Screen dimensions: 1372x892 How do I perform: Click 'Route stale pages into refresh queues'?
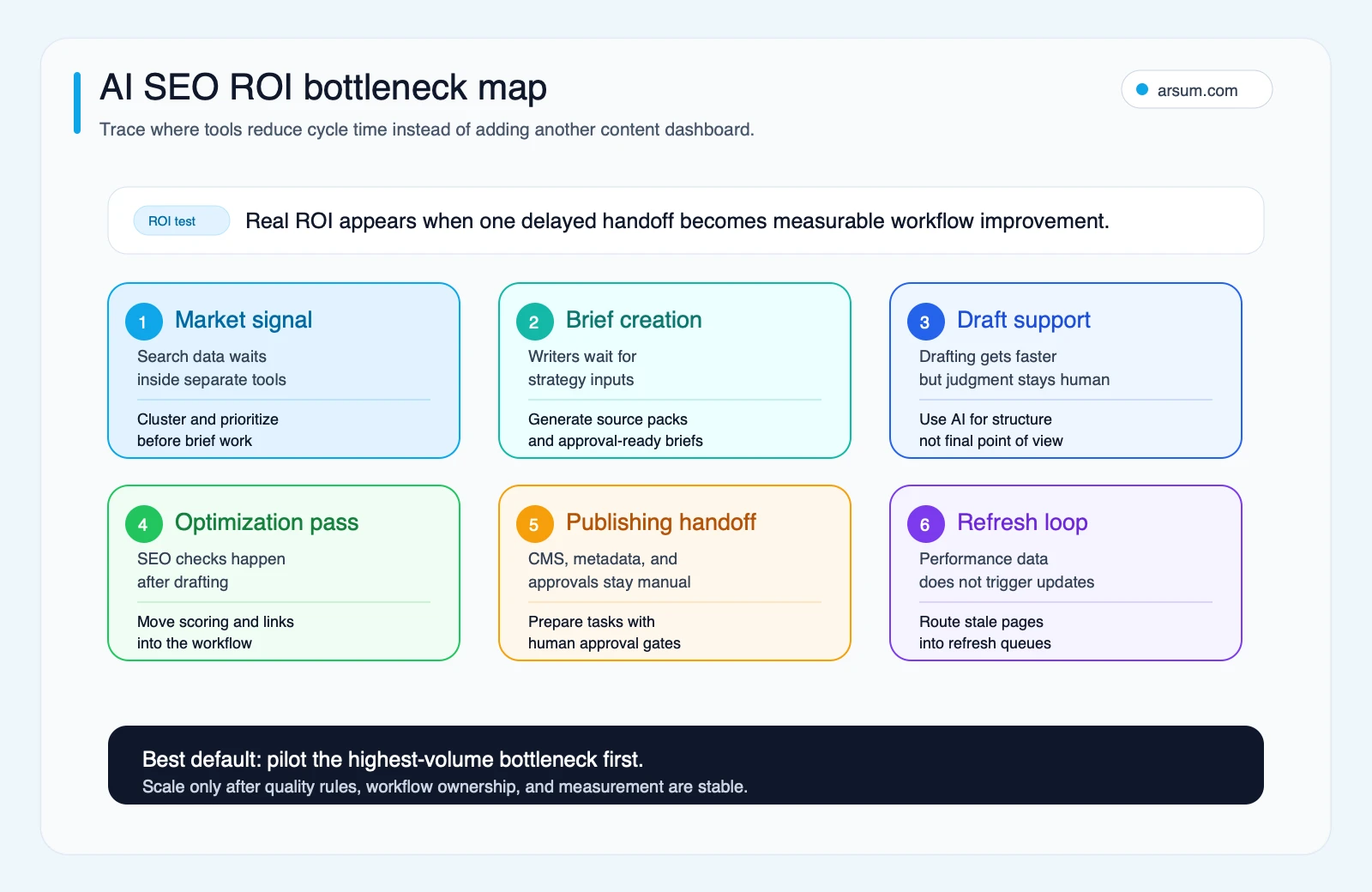point(985,632)
